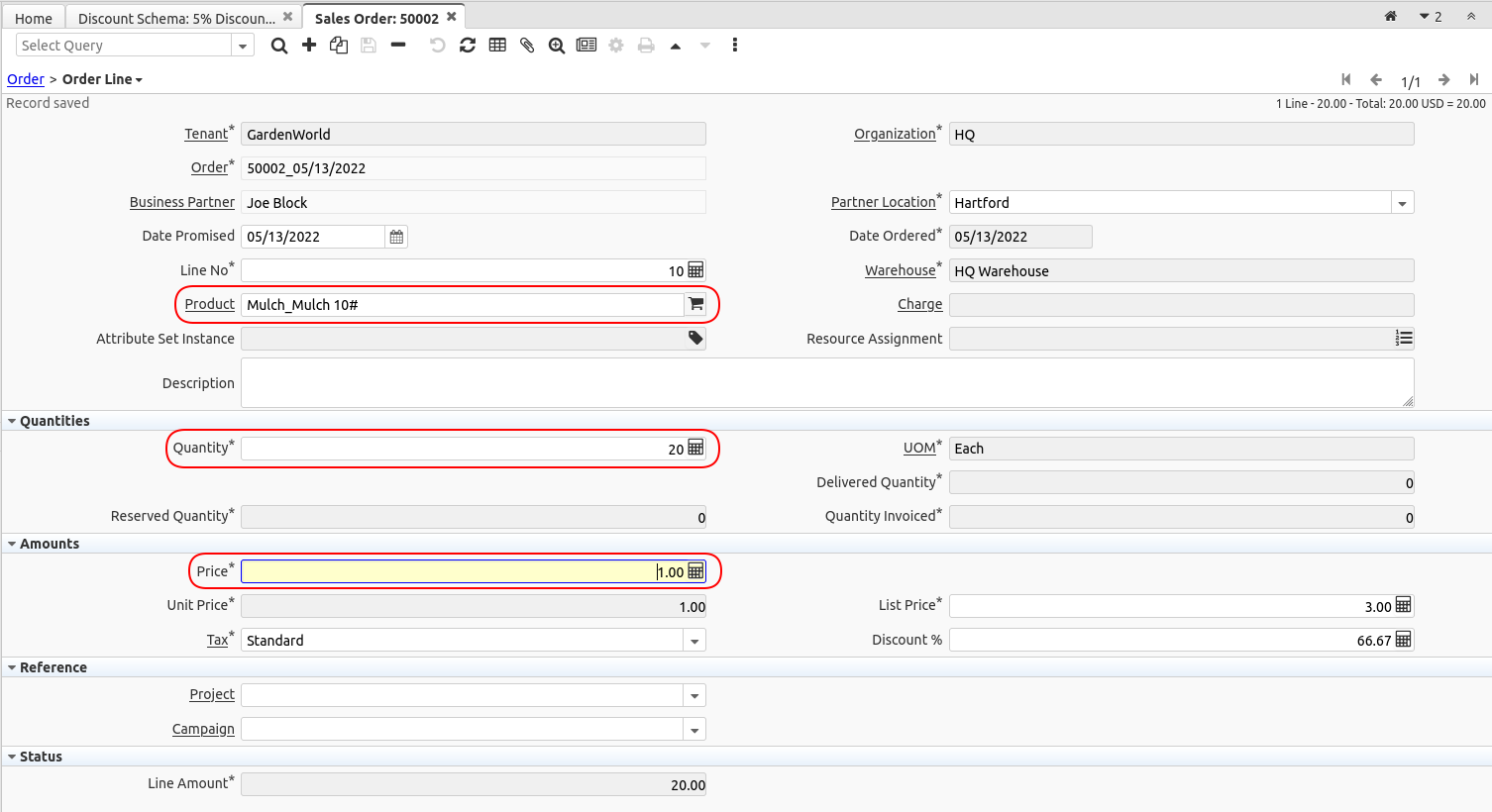Image resolution: width=1492 pixels, height=812 pixels.
Task: Switch to the Home tab
Action: click(x=34, y=18)
